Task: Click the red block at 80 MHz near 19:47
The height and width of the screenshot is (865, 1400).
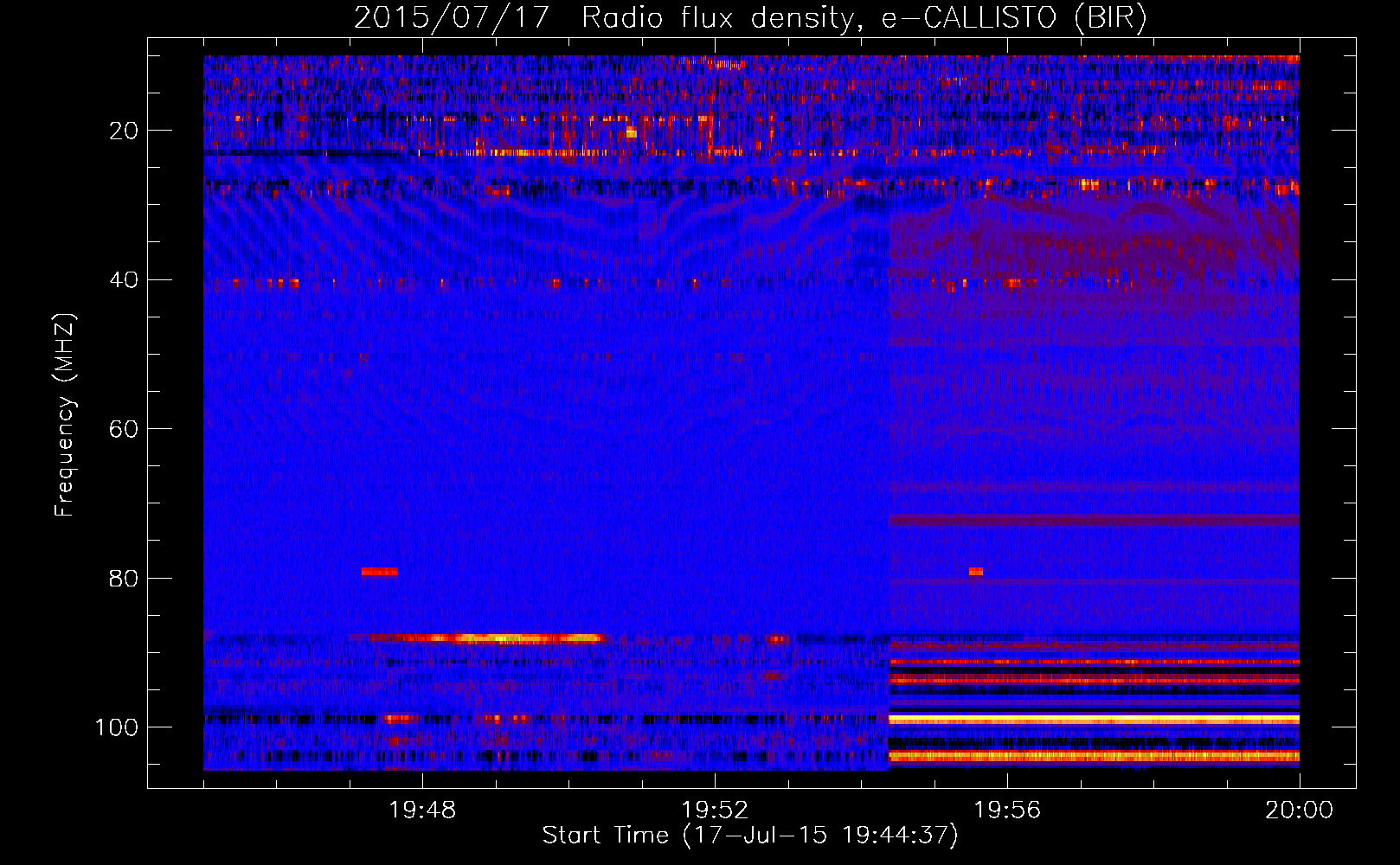Action: pos(379,572)
